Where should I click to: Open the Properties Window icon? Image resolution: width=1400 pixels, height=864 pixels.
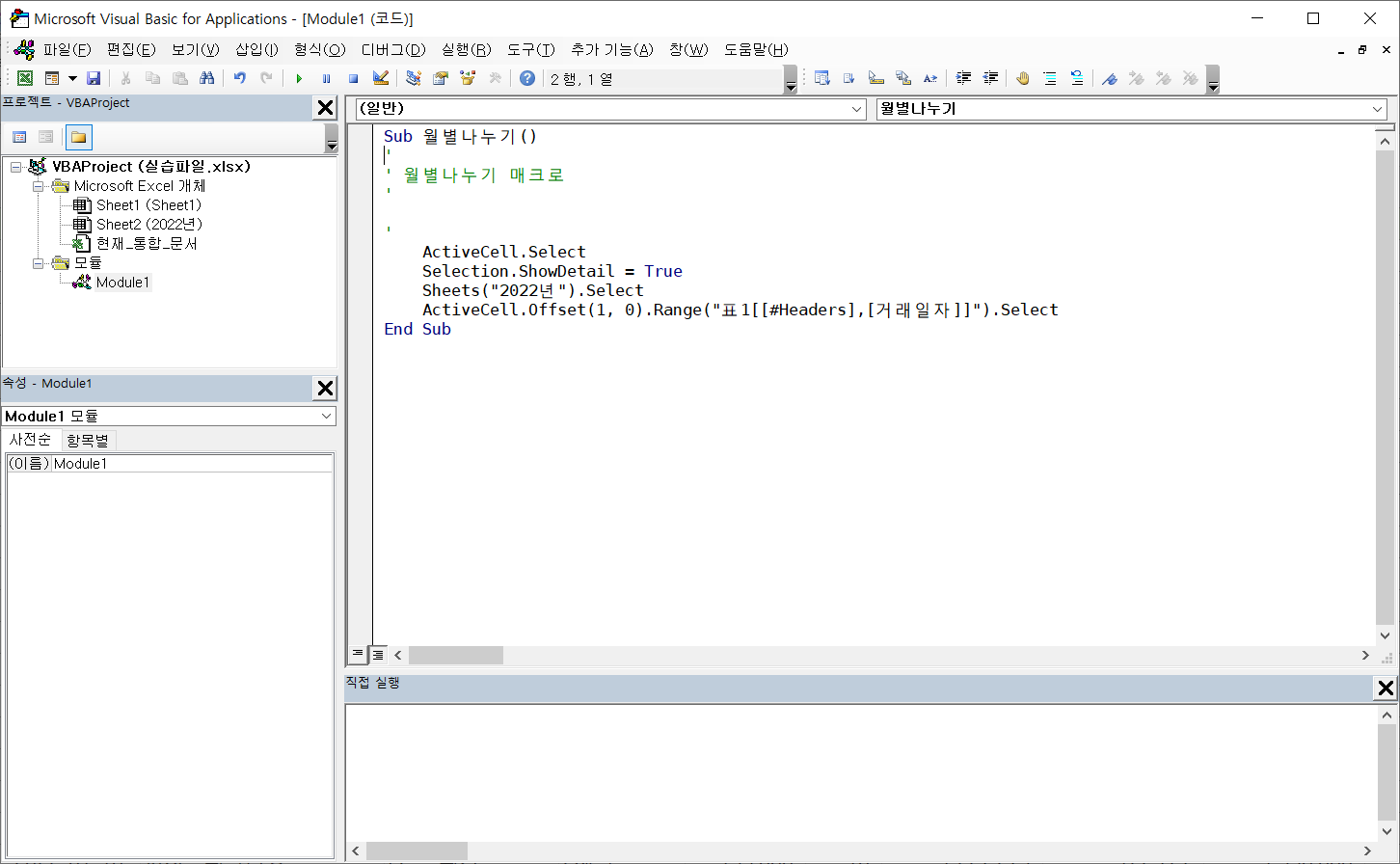pos(441,78)
